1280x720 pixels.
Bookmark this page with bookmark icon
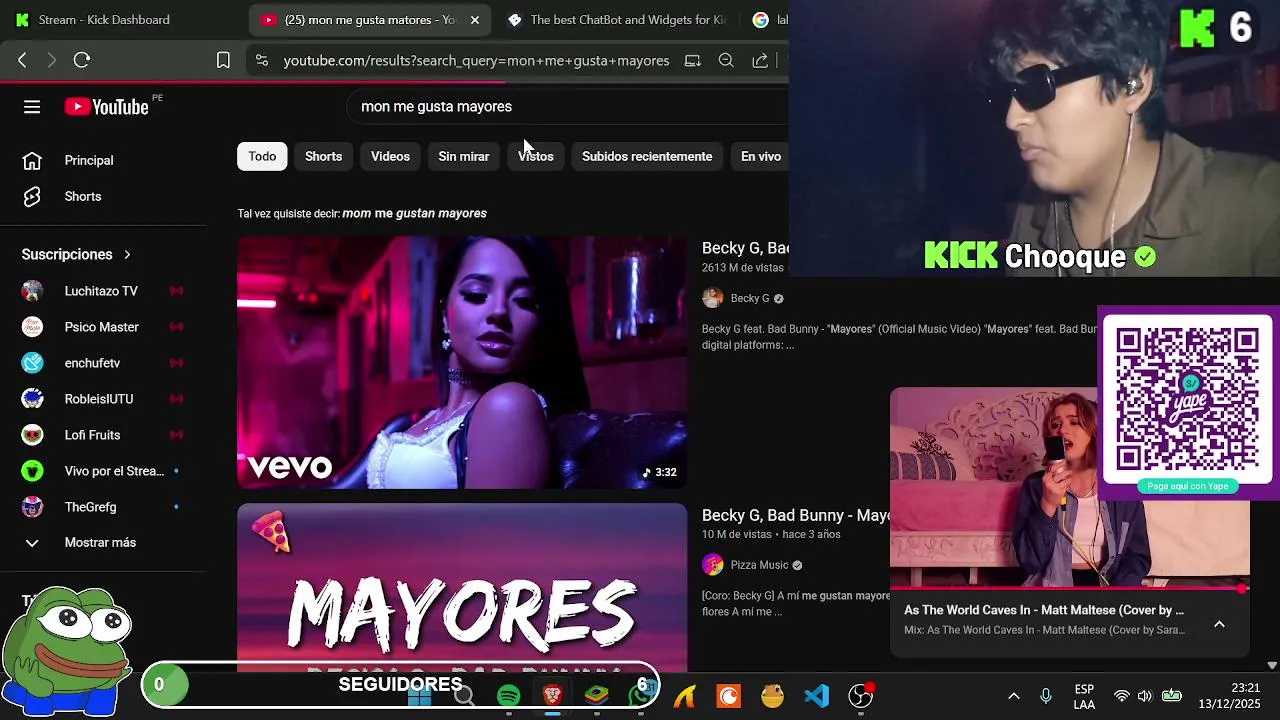pyautogui.click(x=223, y=60)
